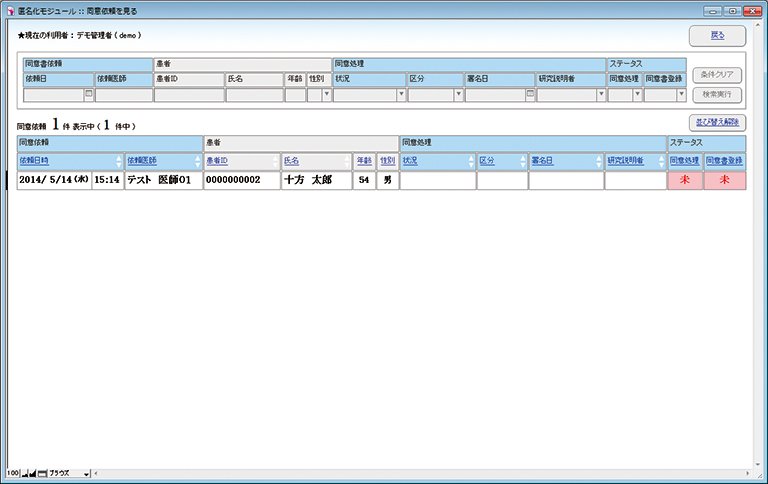Click the 年齢 filter input field
This screenshot has height=484, width=768.
click(x=295, y=95)
